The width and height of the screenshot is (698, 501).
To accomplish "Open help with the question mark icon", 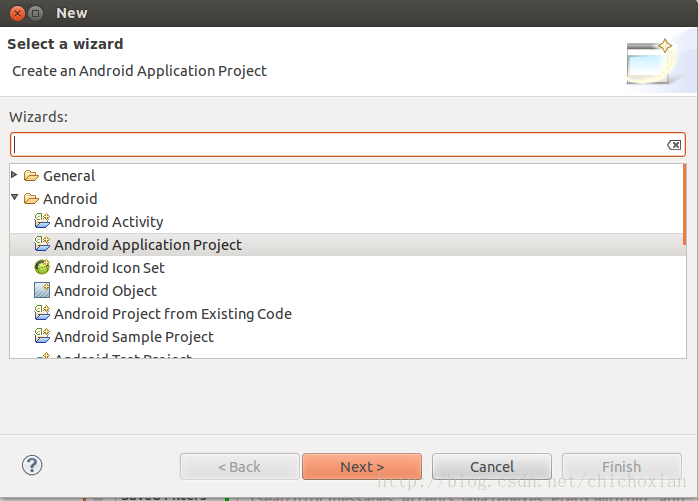I will click(x=32, y=465).
